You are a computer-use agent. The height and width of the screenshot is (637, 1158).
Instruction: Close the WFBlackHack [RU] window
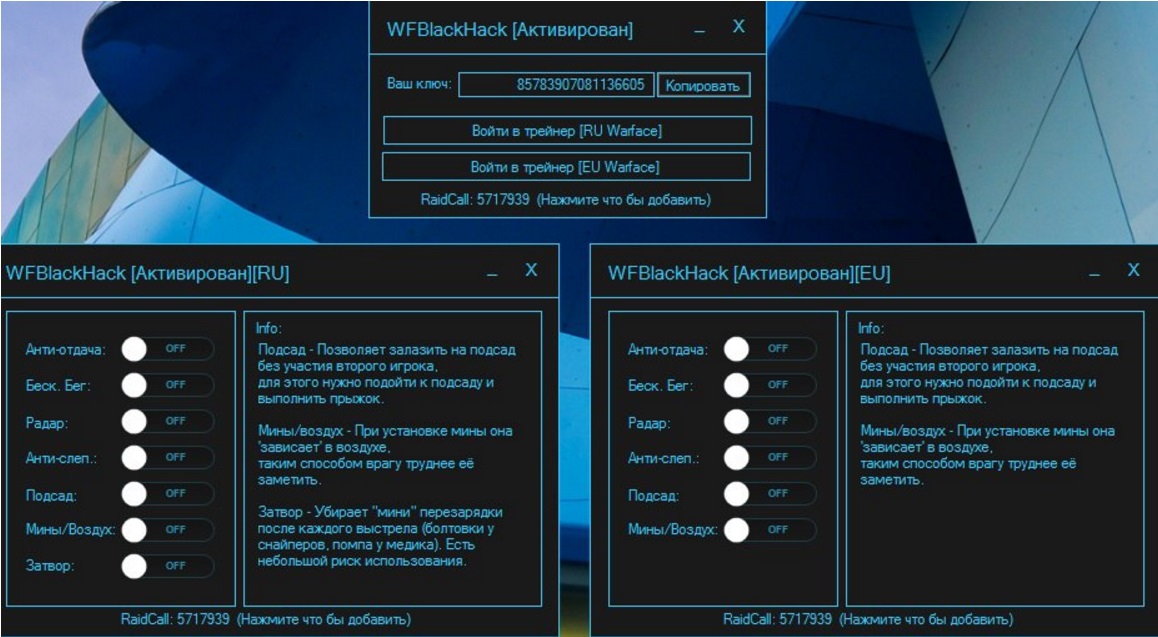coord(531,270)
